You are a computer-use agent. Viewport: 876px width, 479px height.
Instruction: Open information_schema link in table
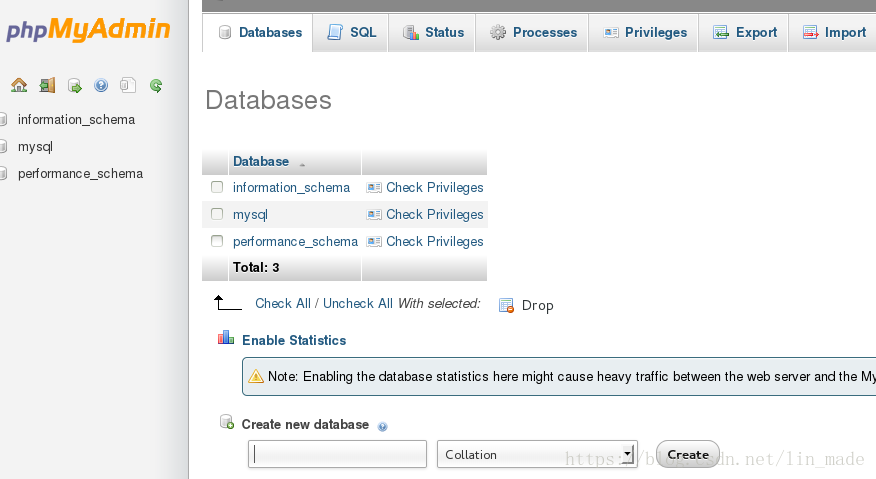pos(291,188)
